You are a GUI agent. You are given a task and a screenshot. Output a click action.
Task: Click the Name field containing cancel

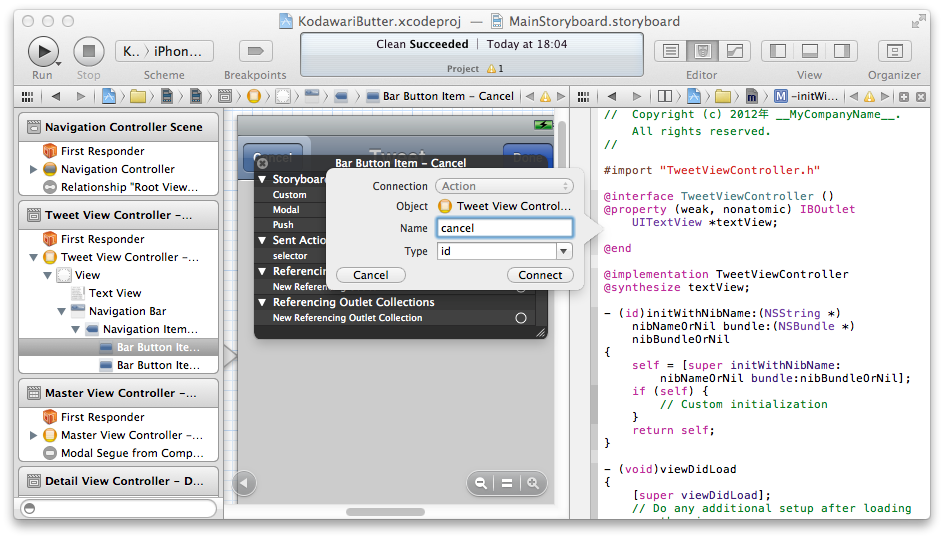coord(505,228)
